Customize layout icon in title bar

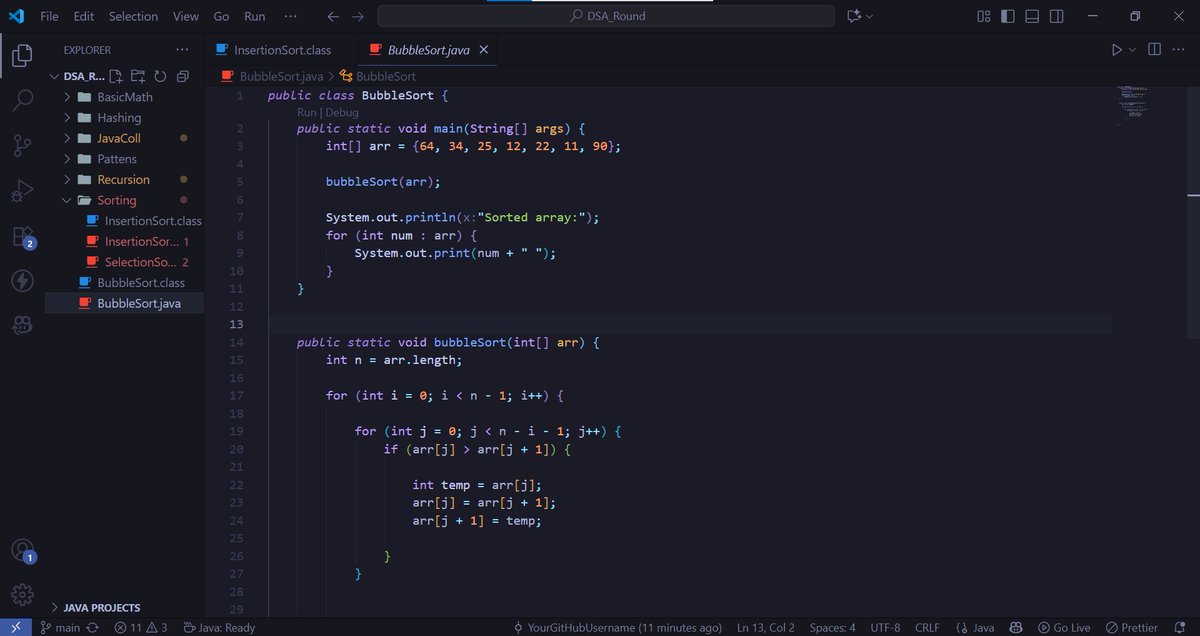[984, 16]
